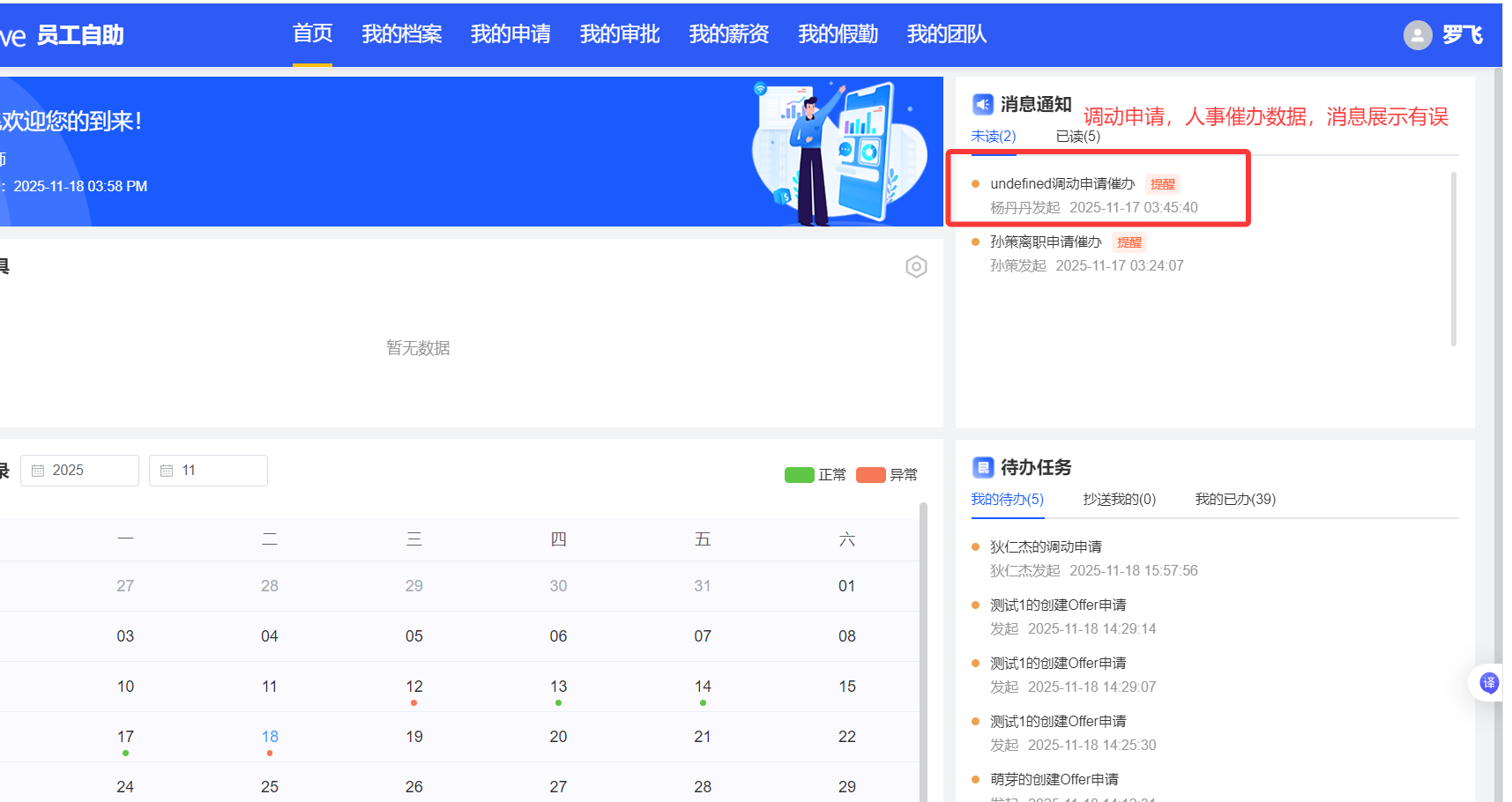This screenshot has width=1512, height=802.
Task: Select date 18 in the attendance calendar
Action: [270, 737]
